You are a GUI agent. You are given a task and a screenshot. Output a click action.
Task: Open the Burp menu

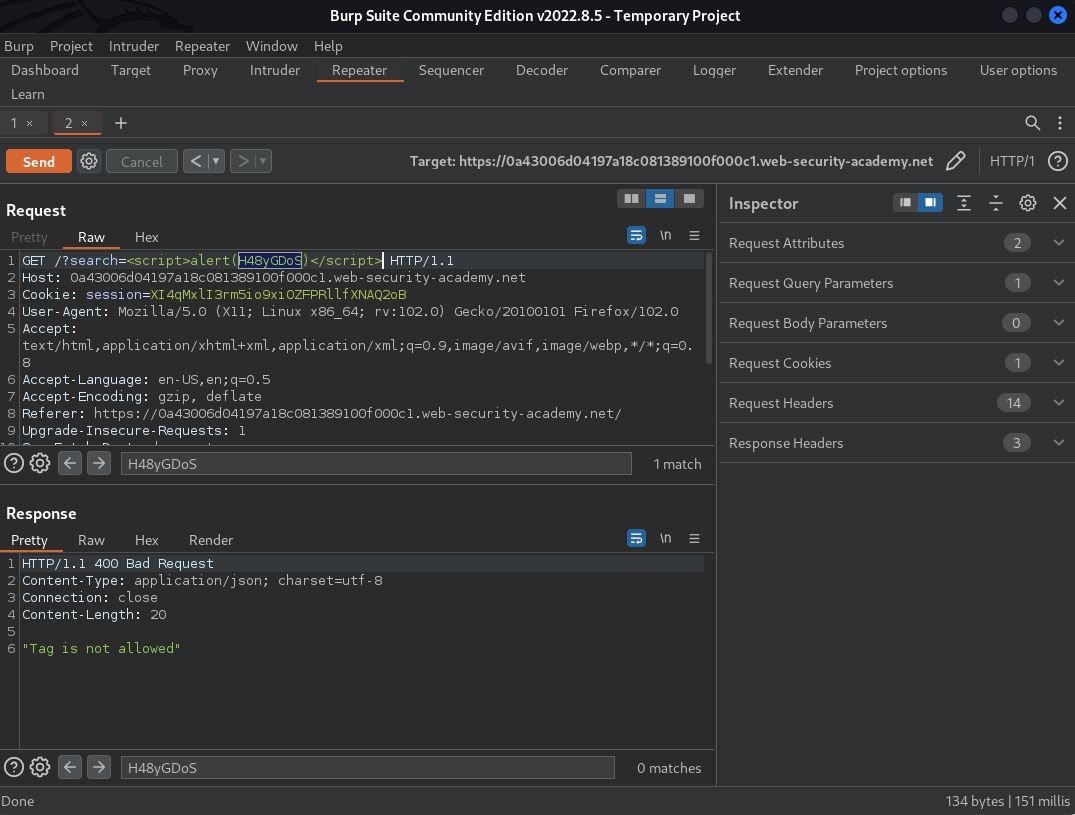pyautogui.click(x=19, y=46)
